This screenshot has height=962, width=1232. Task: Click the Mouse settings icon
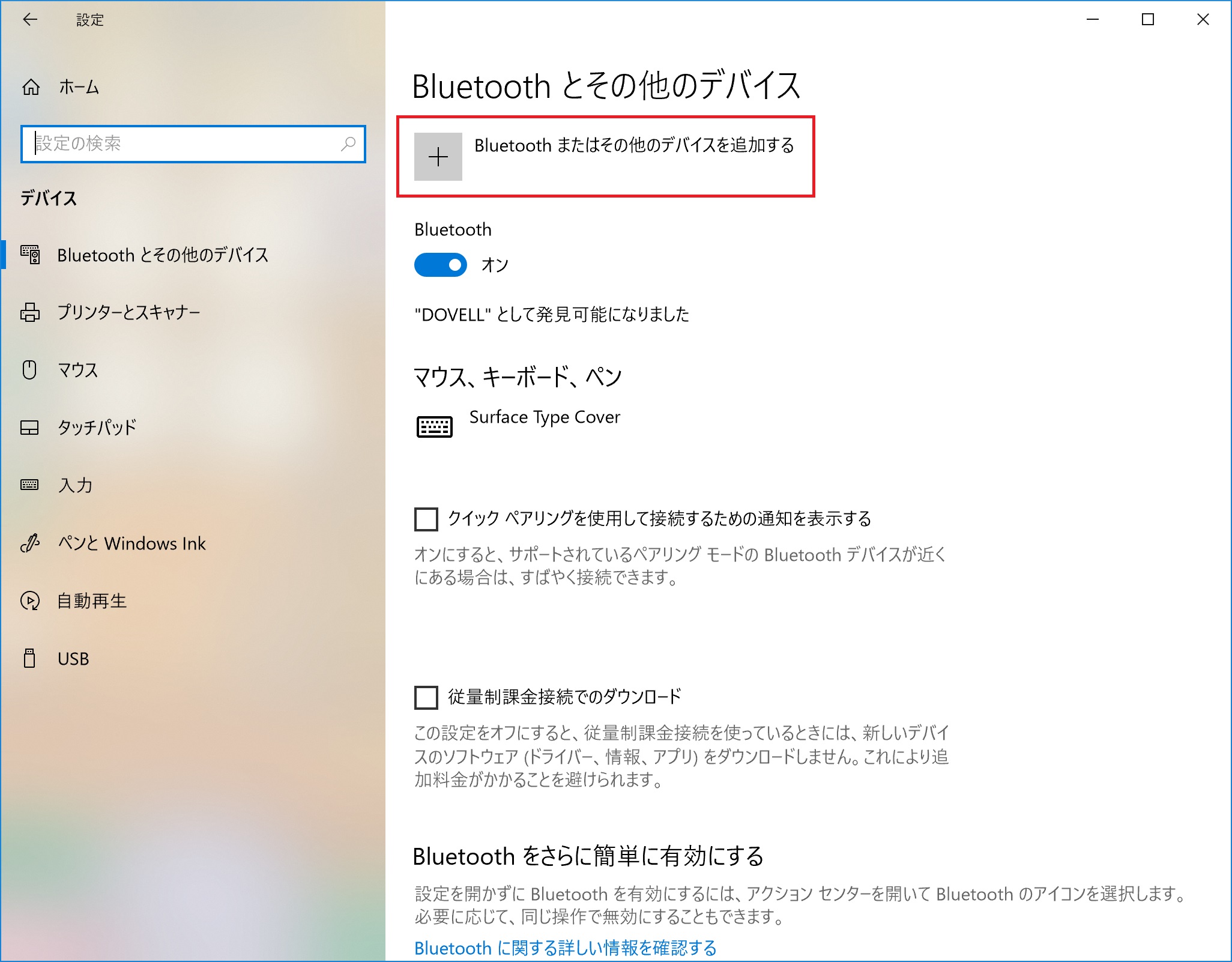point(30,370)
